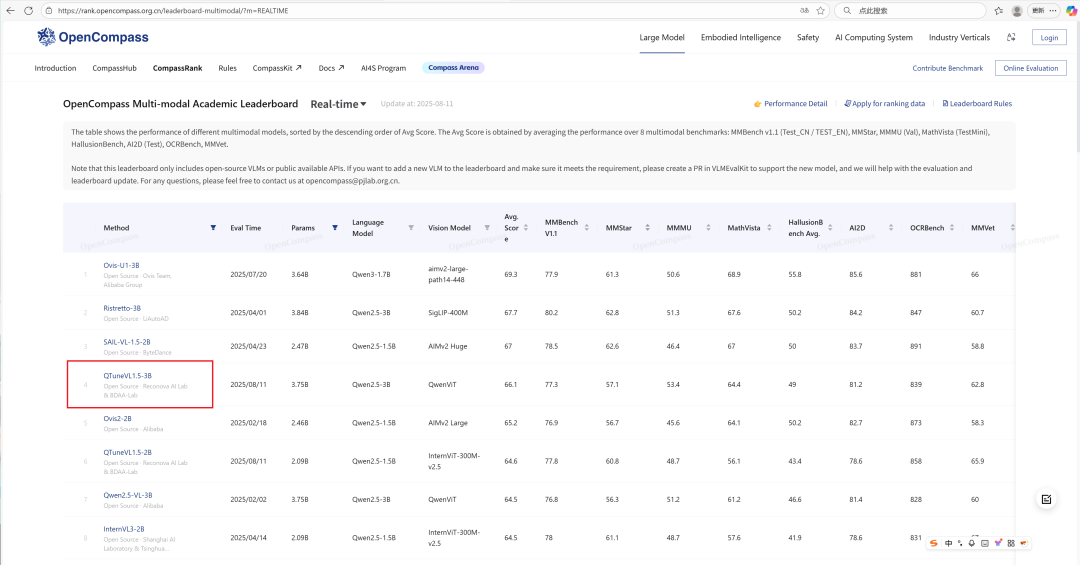This screenshot has height=565, width=1080.
Task: Sort by HallusionBench Avg. column
Action: [x=830, y=227]
